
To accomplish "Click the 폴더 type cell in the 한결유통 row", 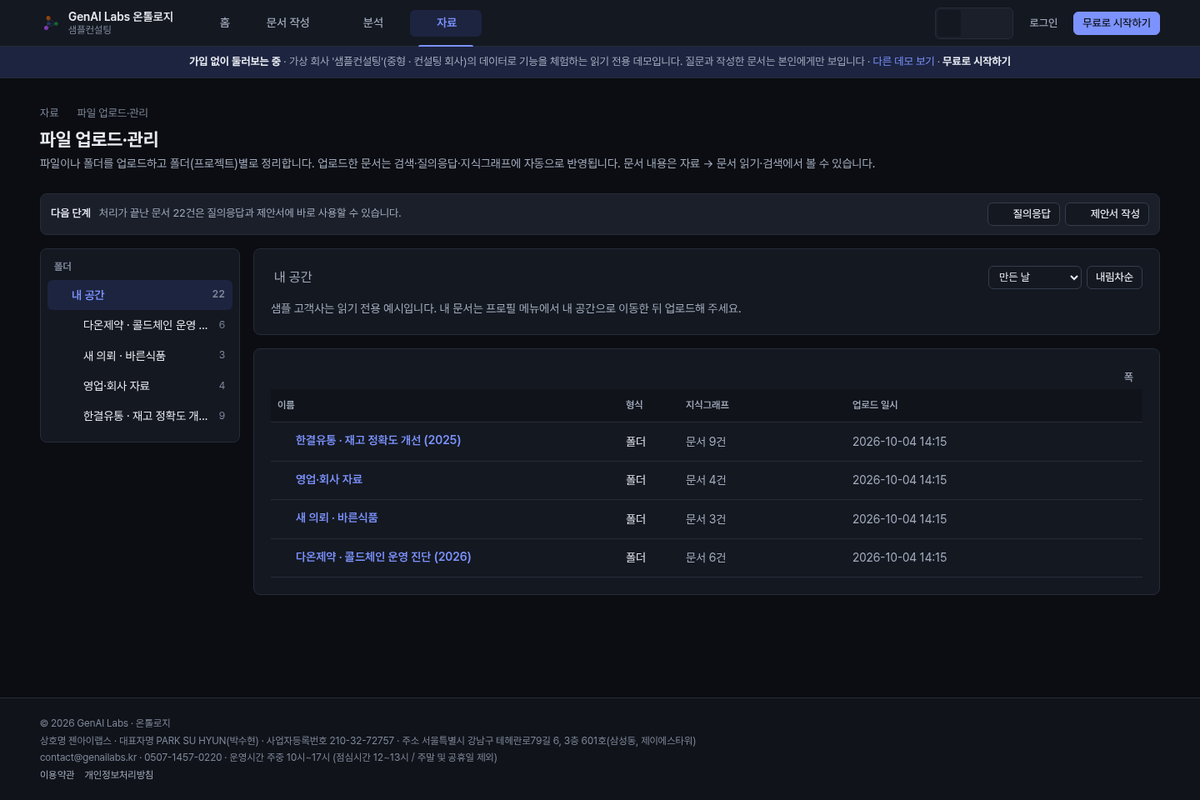I will click(x=636, y=441).
